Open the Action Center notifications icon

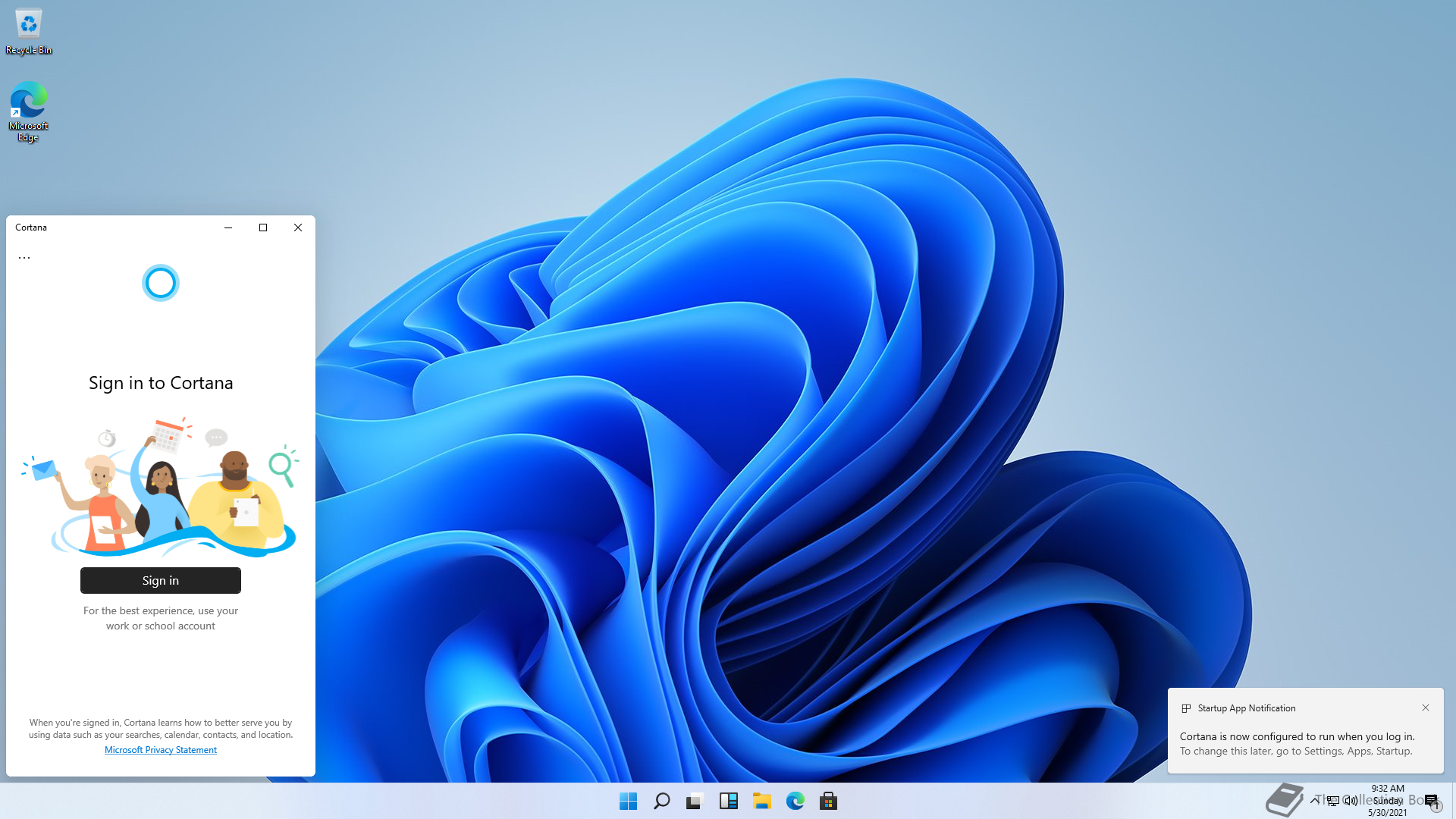[x=1431, y=801]
